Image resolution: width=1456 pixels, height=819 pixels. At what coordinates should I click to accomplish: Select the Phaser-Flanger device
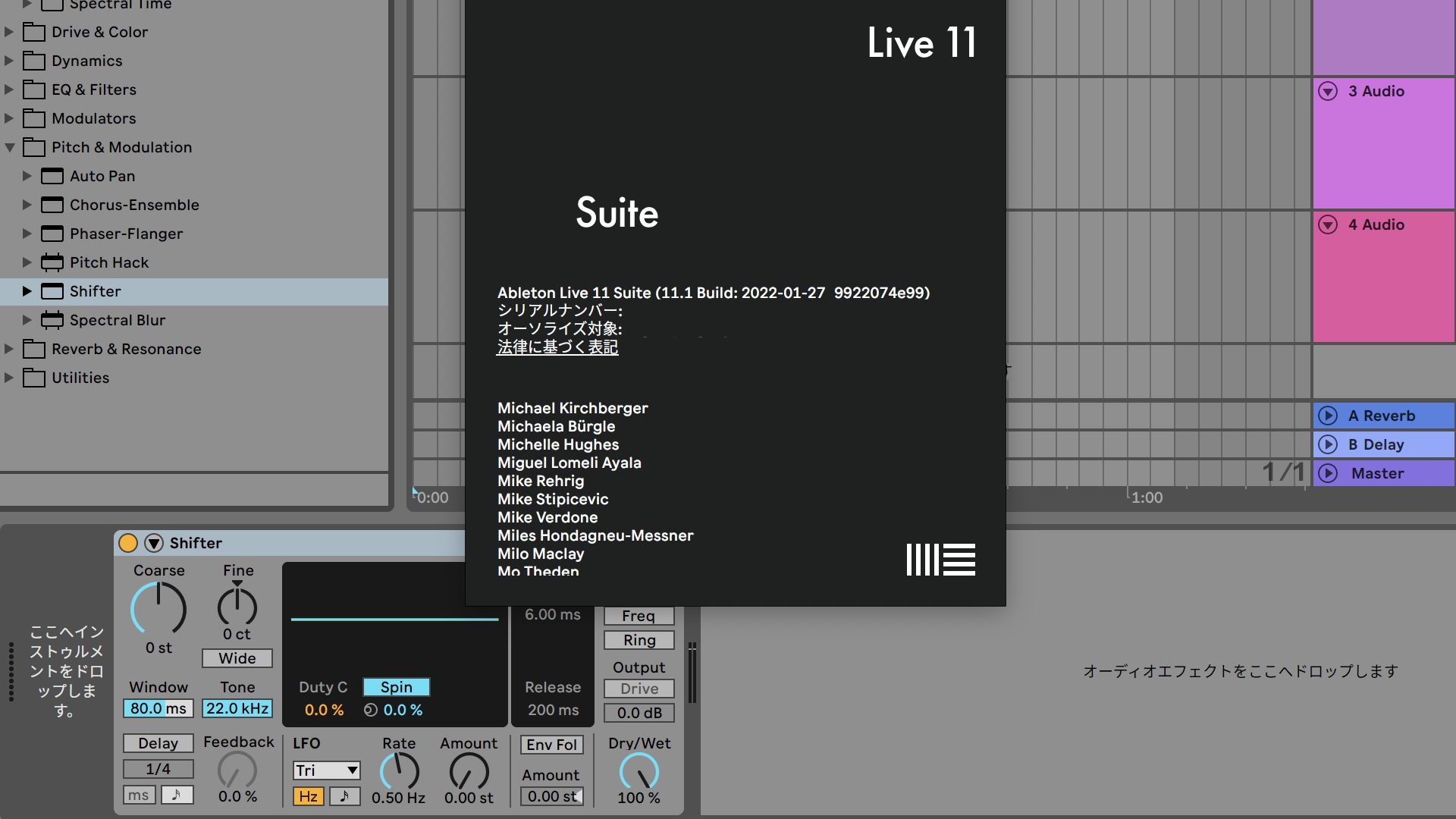[x=125, y=234]
